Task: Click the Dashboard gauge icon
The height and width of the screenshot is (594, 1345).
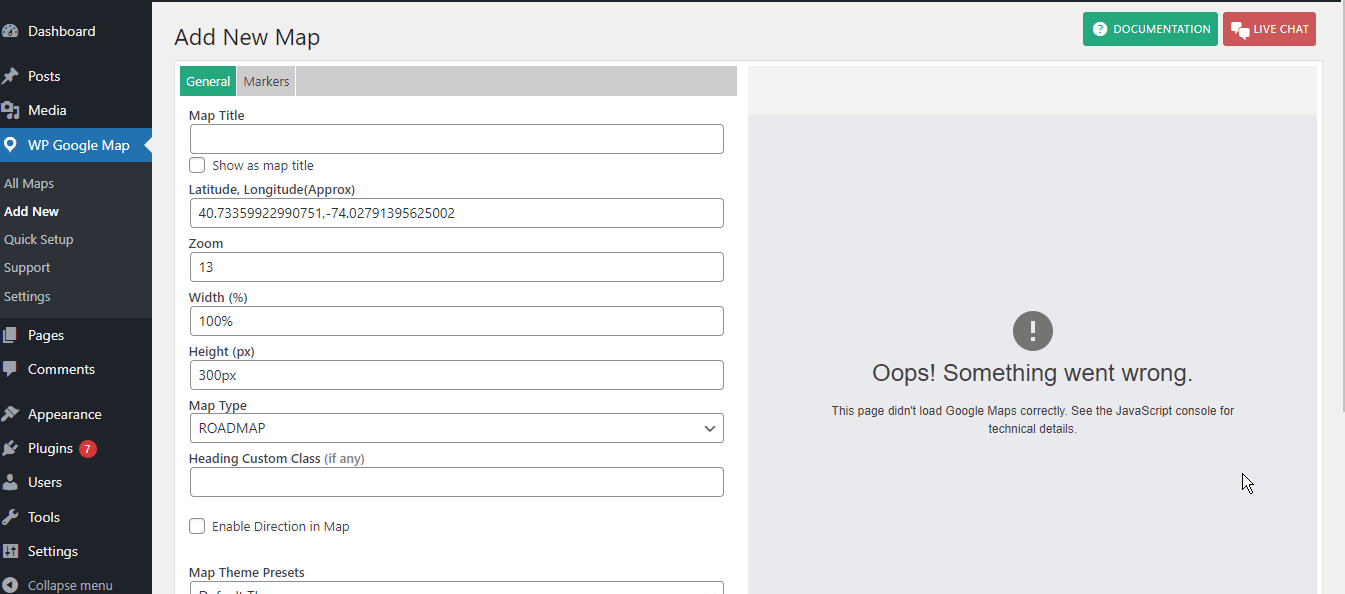Action: pos(11,31)
